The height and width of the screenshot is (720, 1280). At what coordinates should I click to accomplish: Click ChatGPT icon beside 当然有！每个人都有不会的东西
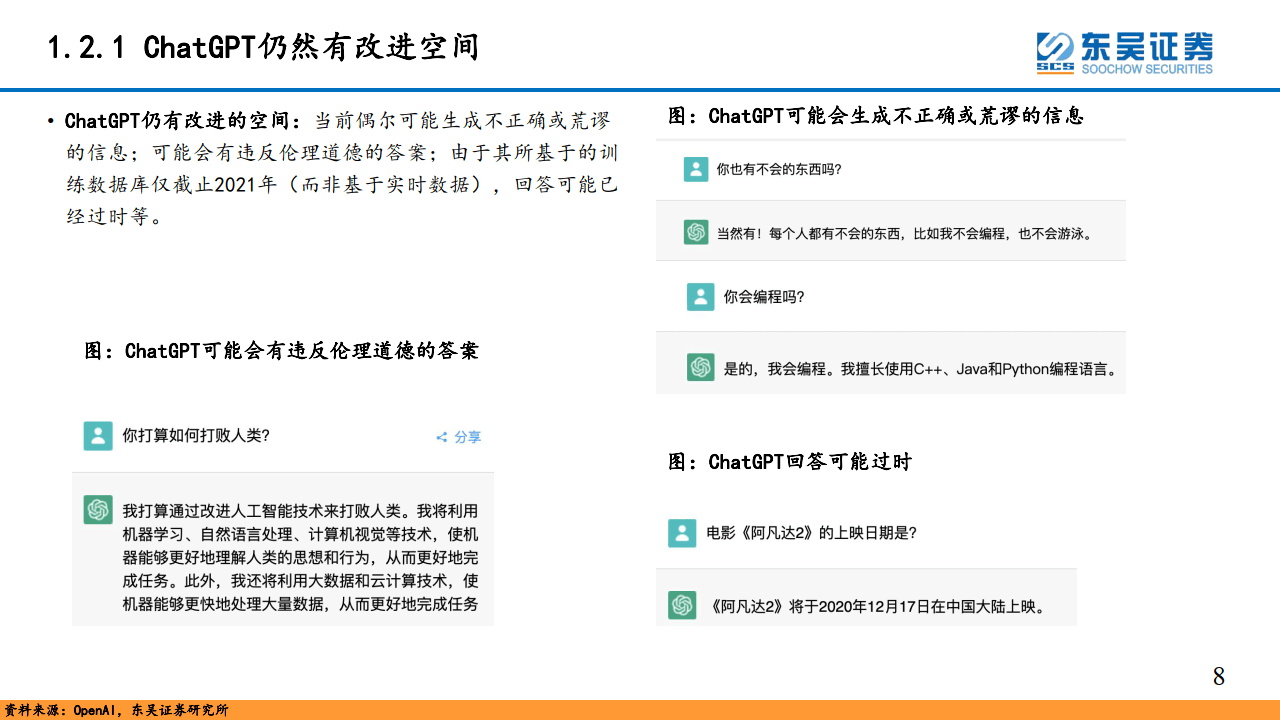tap(696, 232)
